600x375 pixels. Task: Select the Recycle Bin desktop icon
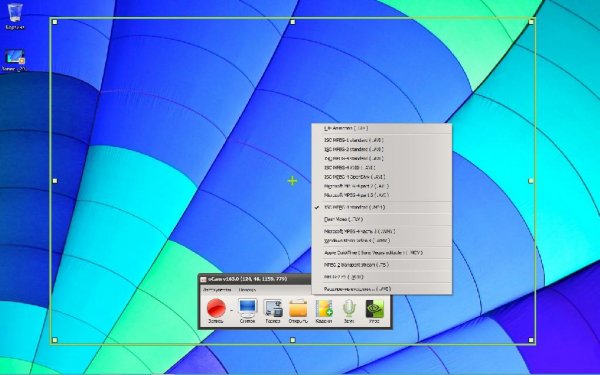pos(15,16)
